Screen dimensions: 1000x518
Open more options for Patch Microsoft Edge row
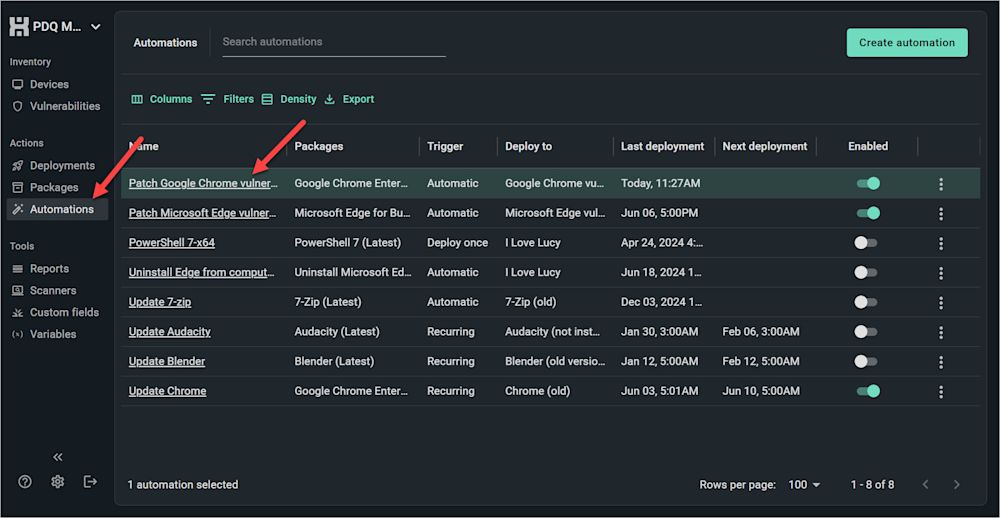tap(941, 214)
